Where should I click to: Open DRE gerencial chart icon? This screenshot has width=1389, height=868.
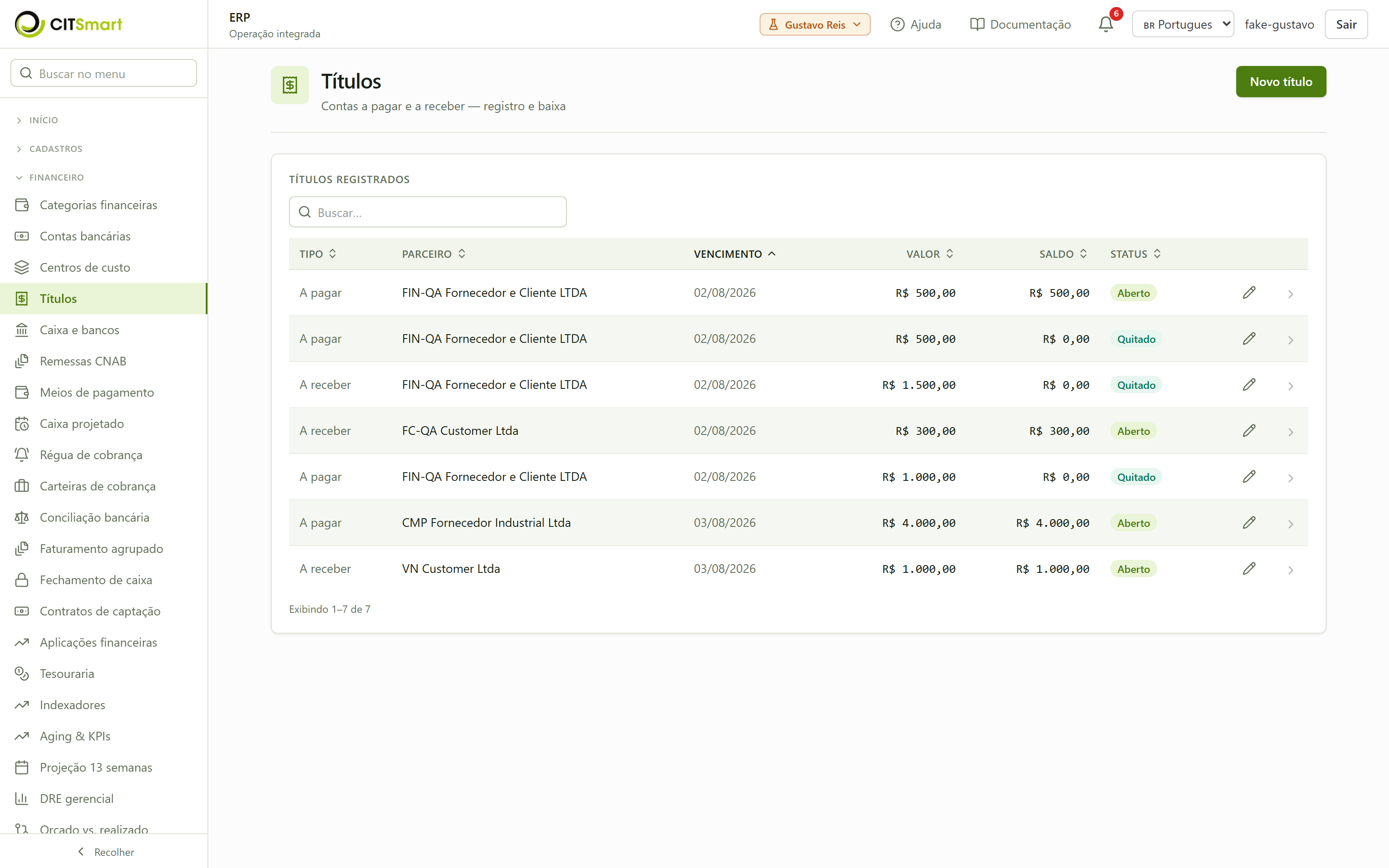click(22, 799)
